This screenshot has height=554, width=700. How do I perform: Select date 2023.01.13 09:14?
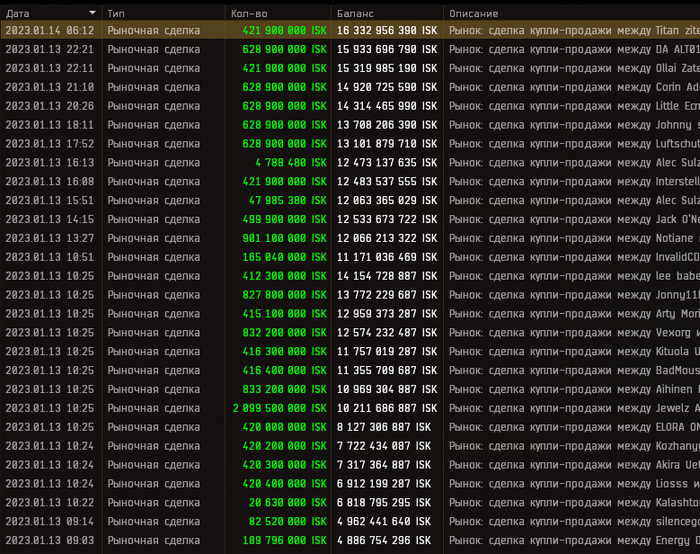(50, 522)
